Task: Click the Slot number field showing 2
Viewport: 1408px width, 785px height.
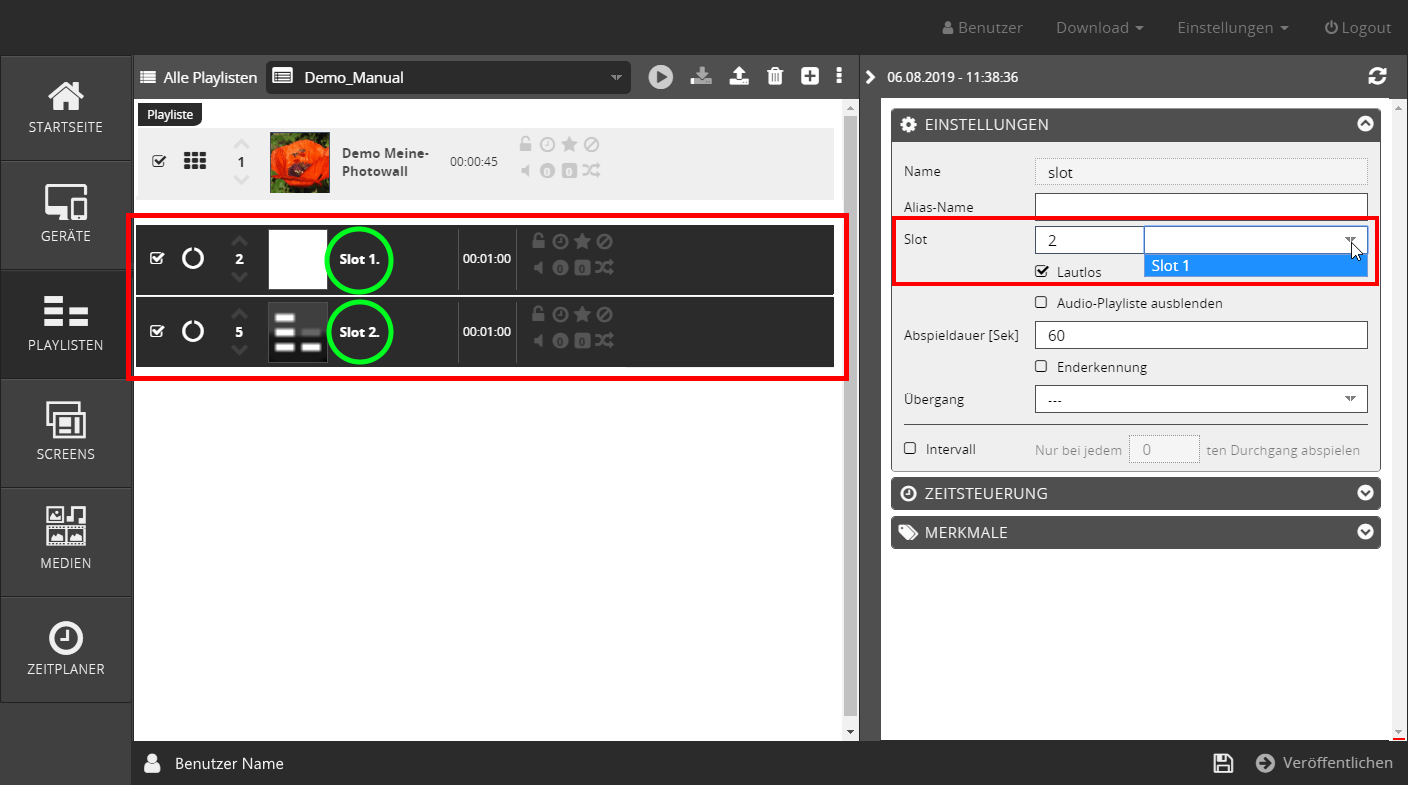Action: [x=1089, y=240]
